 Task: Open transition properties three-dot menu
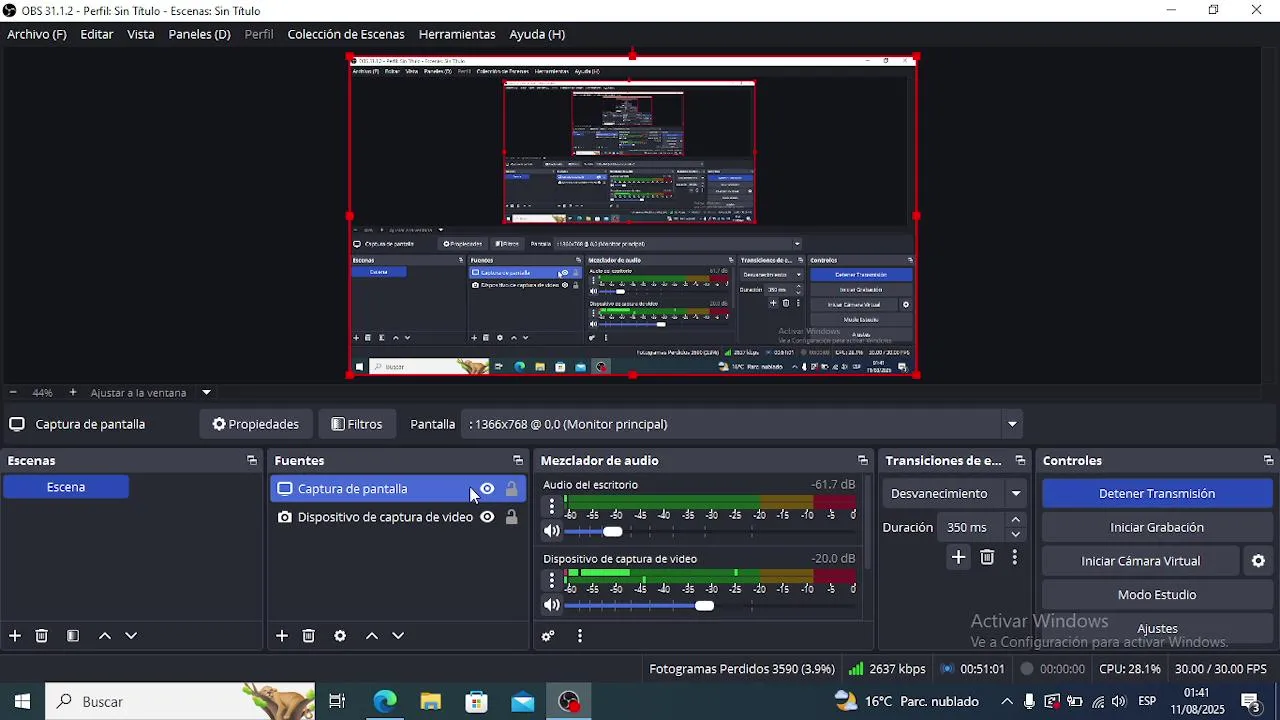coord(1014,558)
